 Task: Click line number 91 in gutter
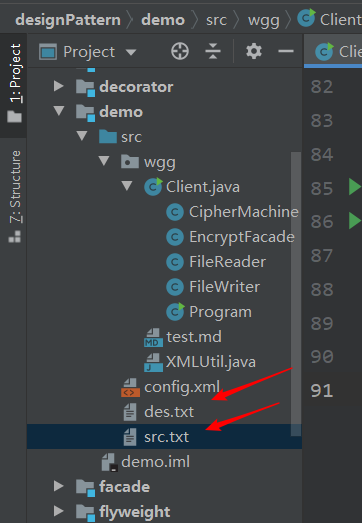pyautogui.click(x=322, y=391)
